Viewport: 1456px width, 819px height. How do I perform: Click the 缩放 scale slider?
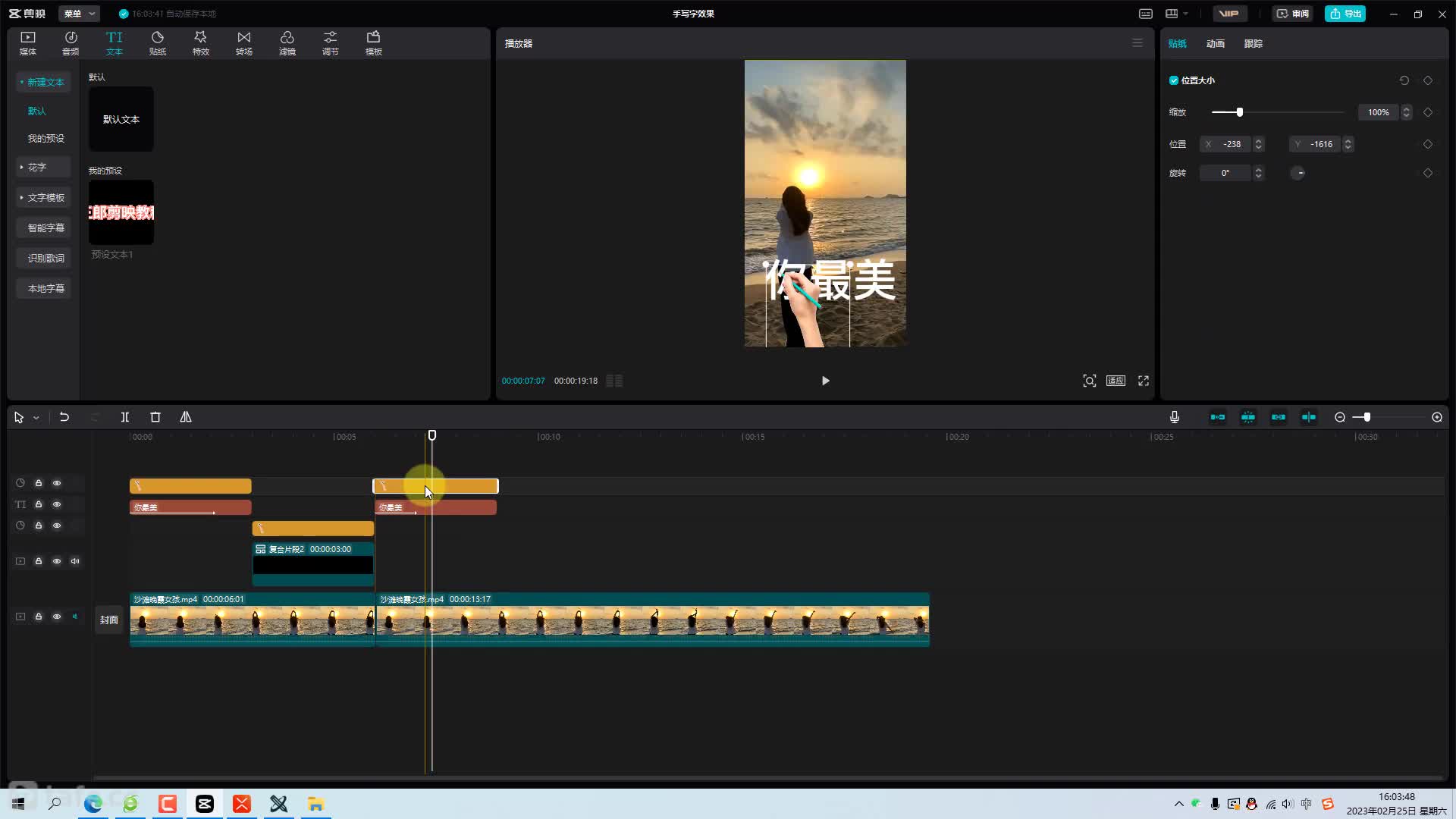point(1278,112)
